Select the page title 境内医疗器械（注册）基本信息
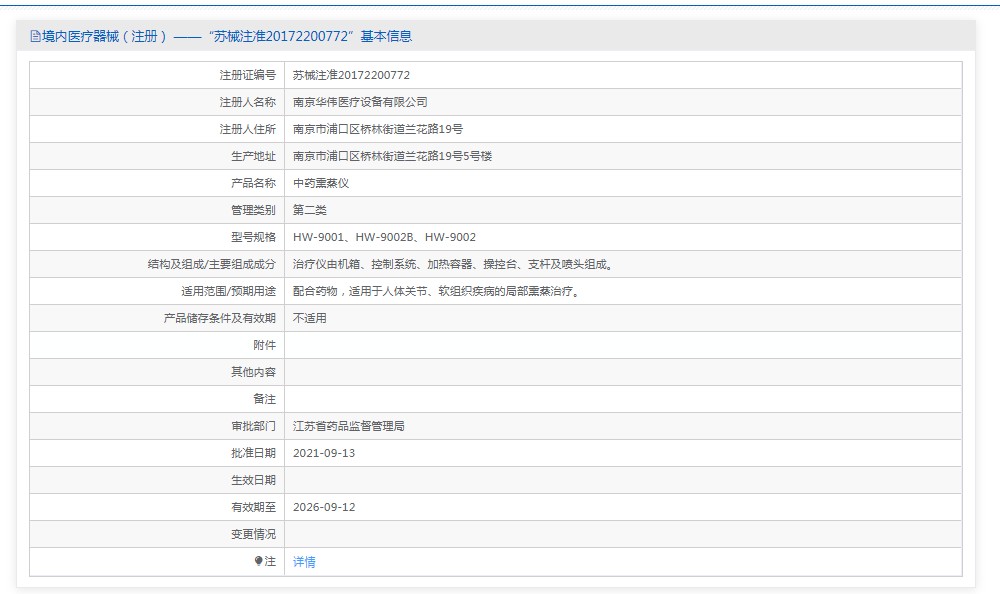This screenshot has width=1000, height=594. (221, 36)
